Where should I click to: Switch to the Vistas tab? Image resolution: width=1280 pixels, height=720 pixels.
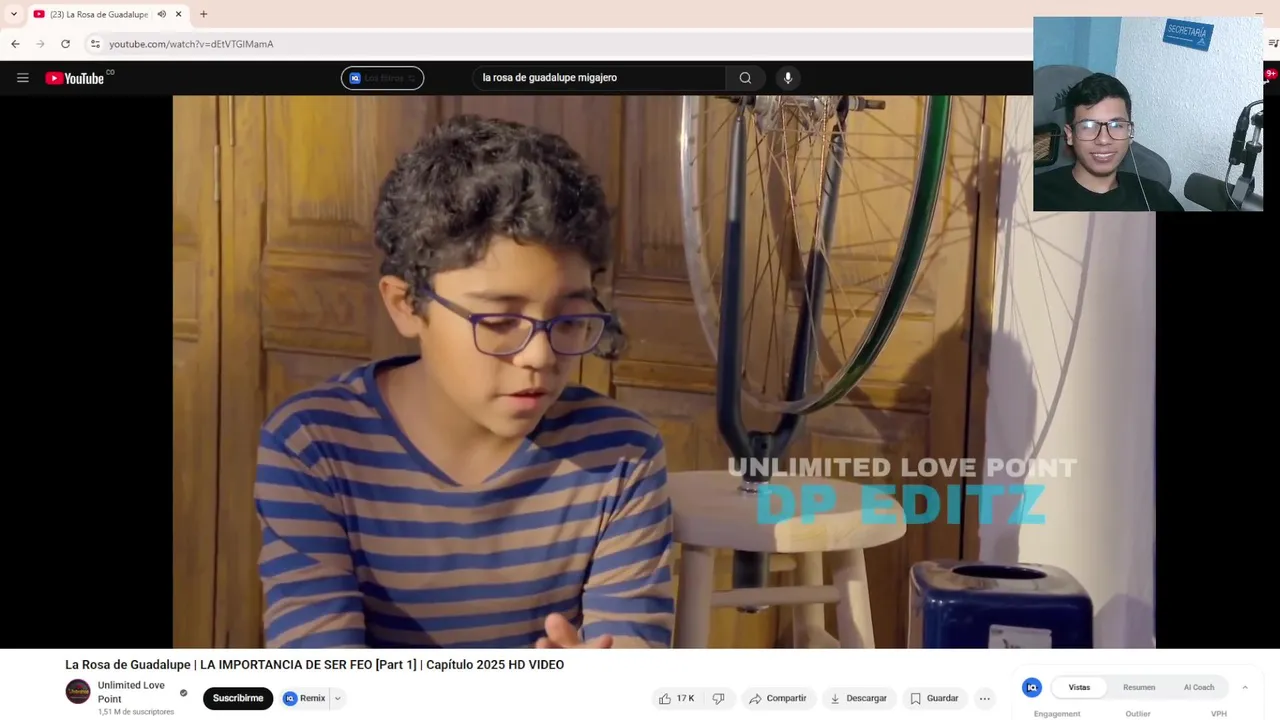pos(1079,687)
